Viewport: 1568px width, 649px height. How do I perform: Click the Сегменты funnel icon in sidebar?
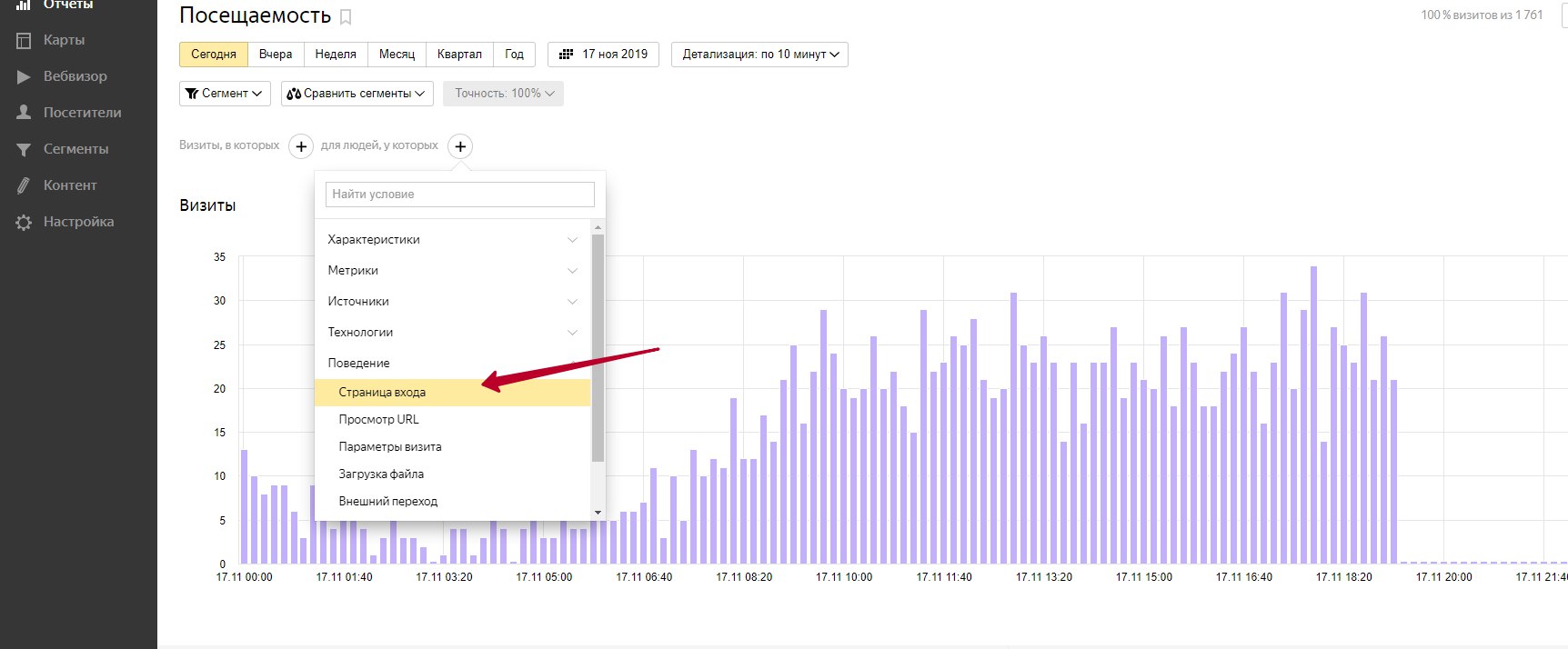click(x=24, y=149)
